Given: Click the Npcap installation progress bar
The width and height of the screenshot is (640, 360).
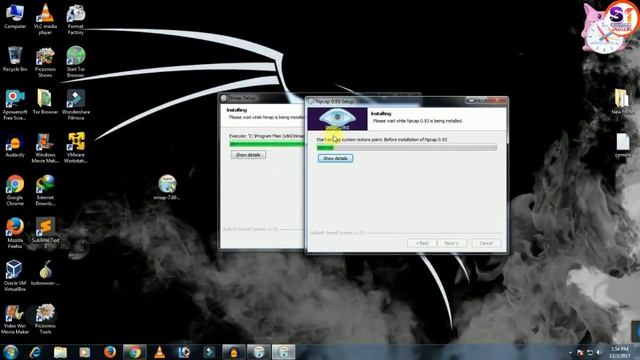Looking at the screenshot, I should tap(407, 148).
